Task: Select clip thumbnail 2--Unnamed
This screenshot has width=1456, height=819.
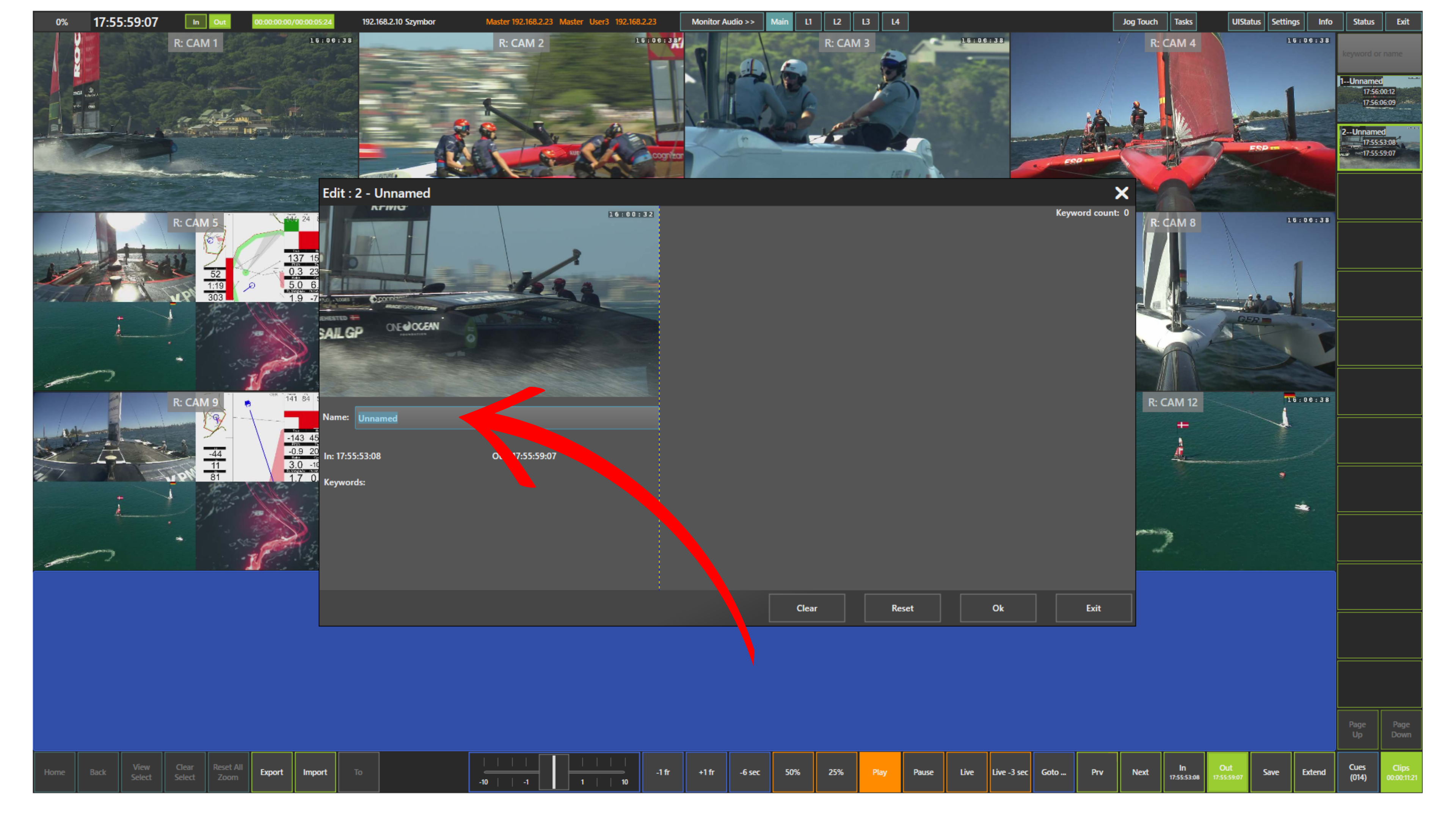Action: (1379, 147)
